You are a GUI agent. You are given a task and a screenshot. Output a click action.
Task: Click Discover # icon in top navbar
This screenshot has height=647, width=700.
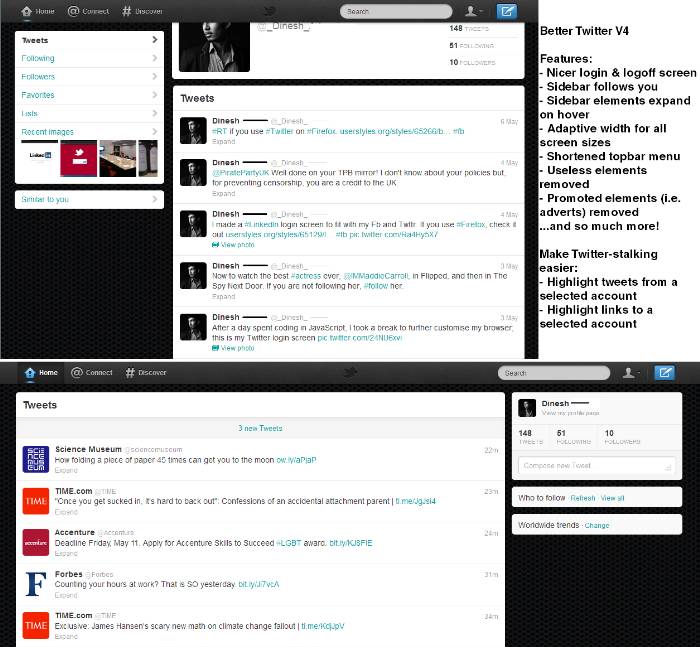[127, 11]
